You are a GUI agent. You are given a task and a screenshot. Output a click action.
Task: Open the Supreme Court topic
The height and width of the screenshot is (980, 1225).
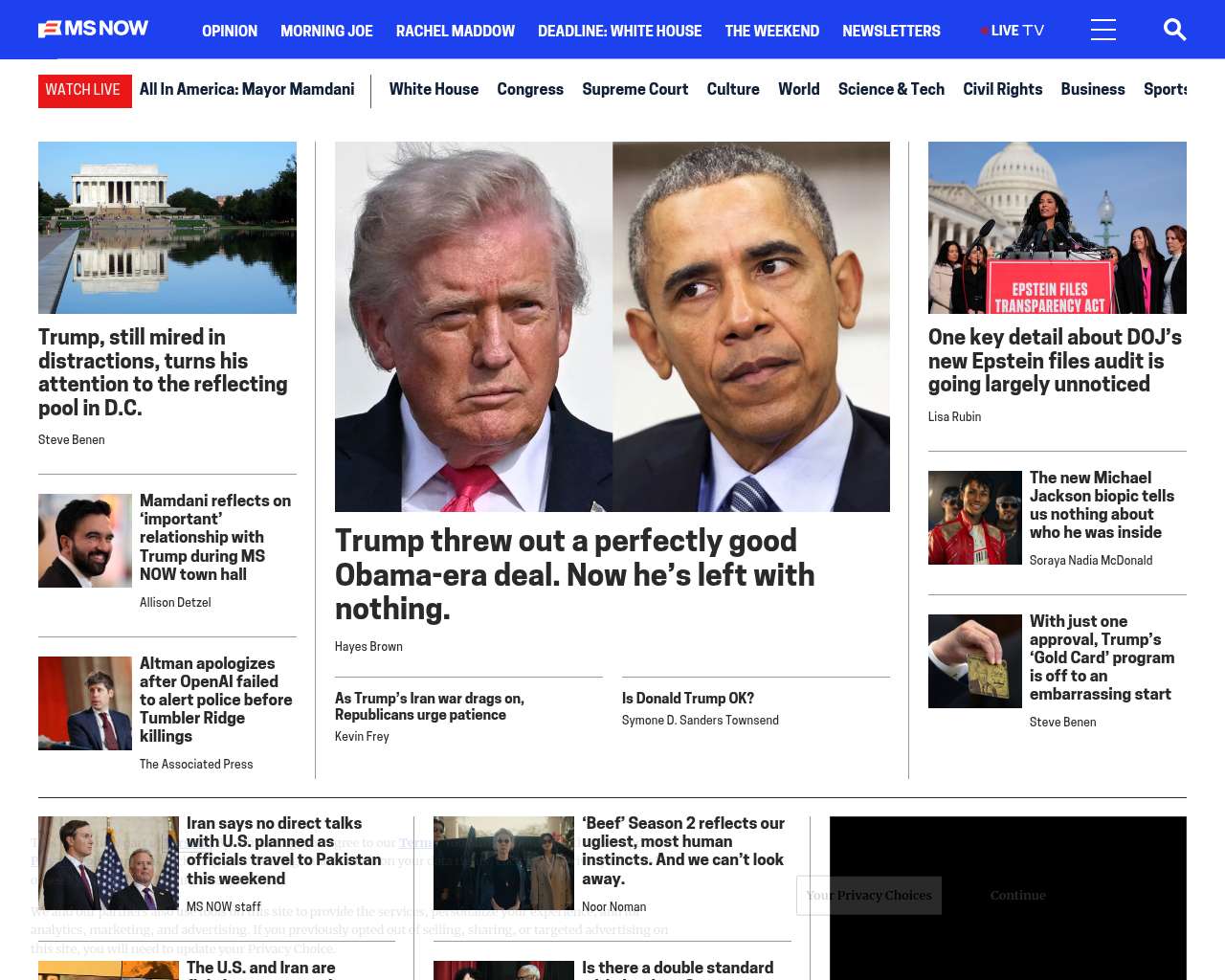[x=635, y=89]
